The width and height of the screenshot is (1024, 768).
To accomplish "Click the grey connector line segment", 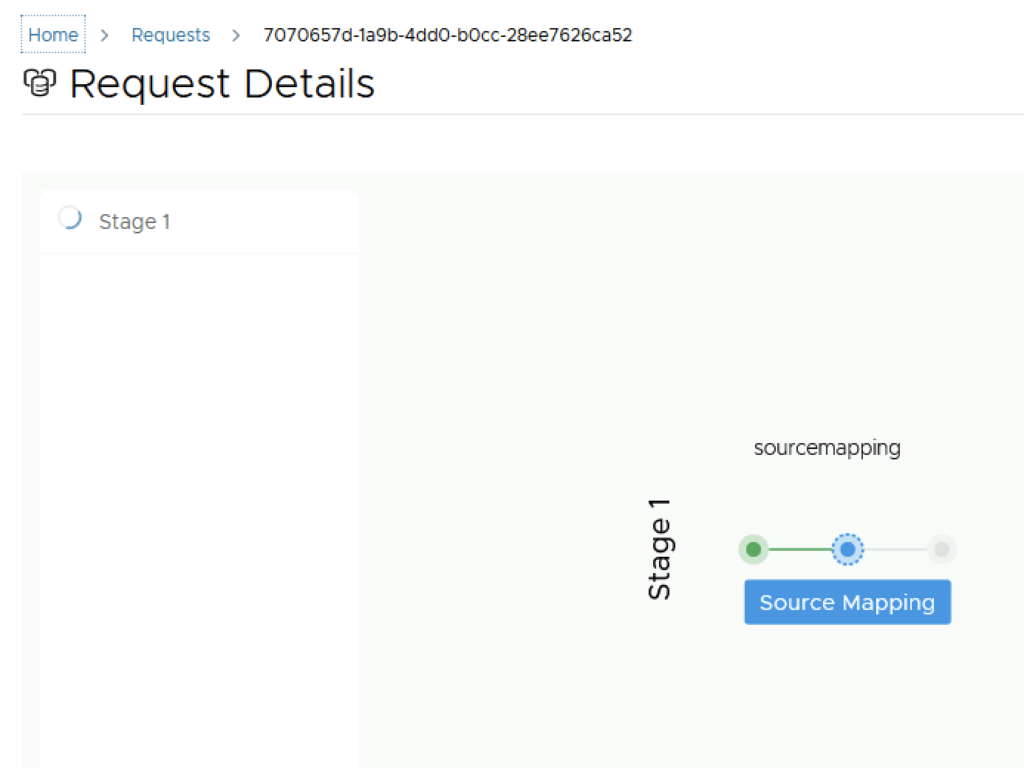I will point(895,549).
